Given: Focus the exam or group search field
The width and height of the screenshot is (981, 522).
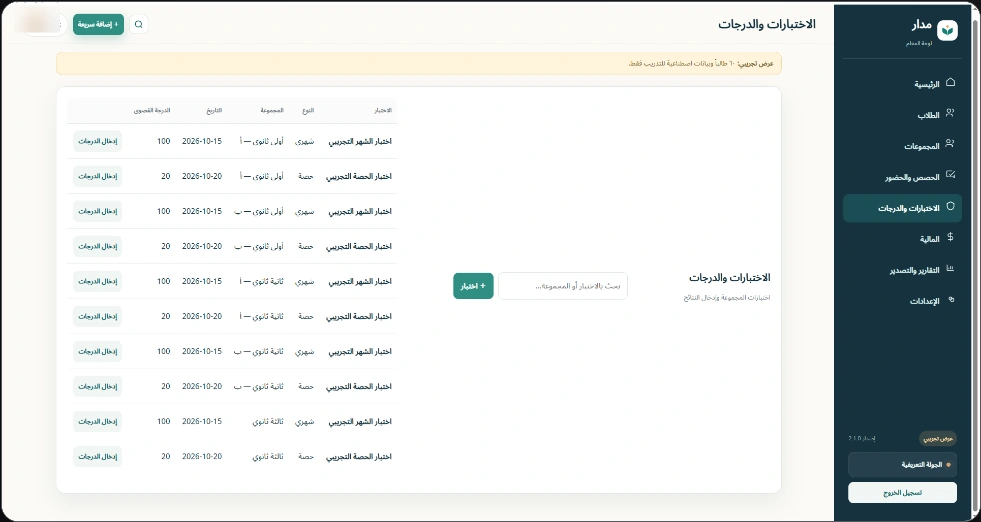Looking at the screenshot, I should [x=563, y=286].
